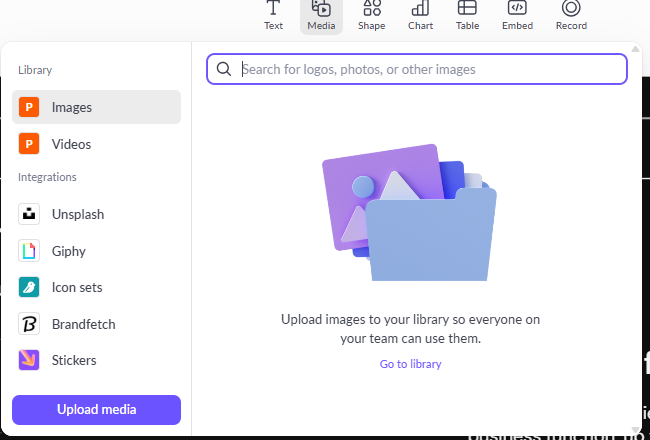
Task: Select the Text tool in toolbar
Action: (x=273, y=16)
